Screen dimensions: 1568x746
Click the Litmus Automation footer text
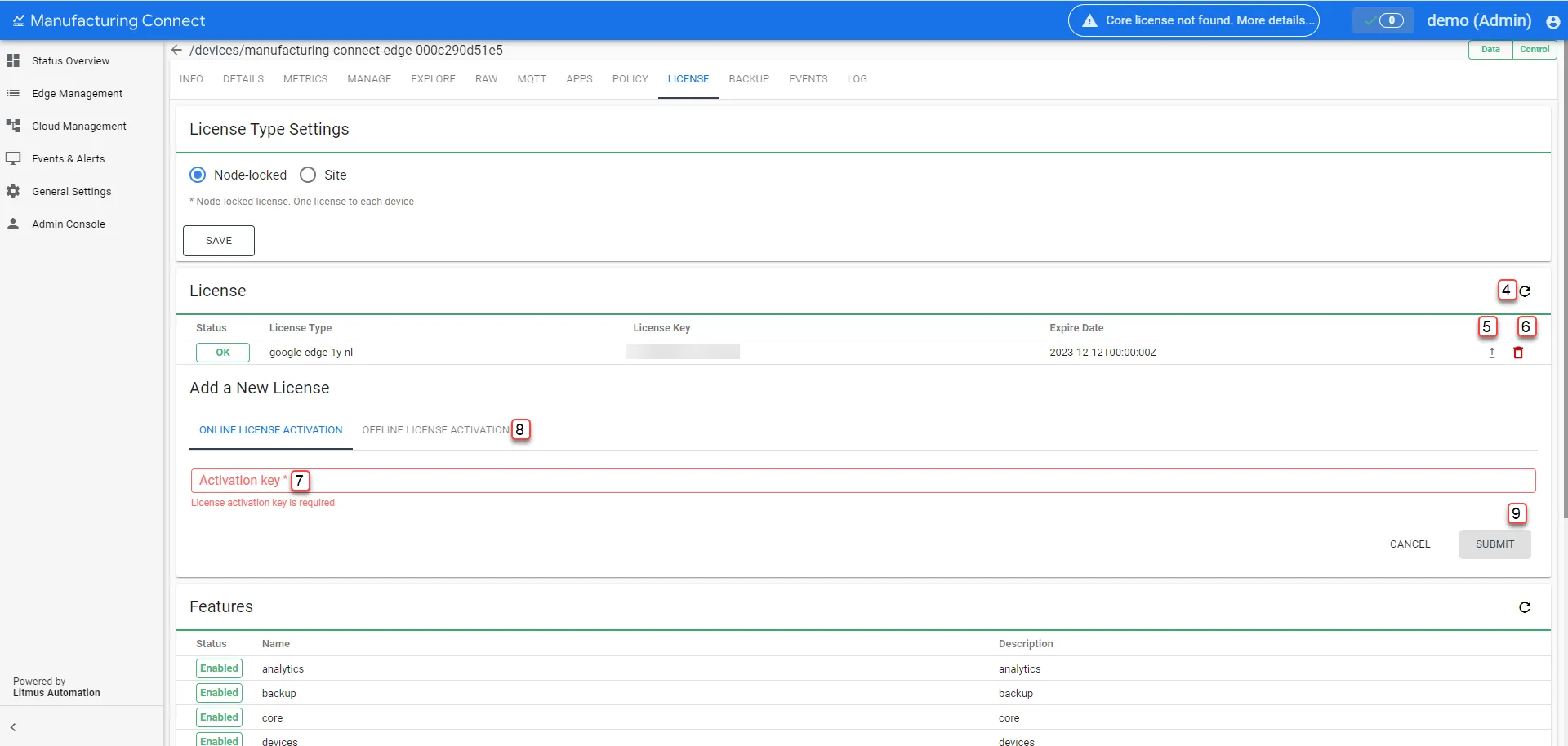coord(56,693)
